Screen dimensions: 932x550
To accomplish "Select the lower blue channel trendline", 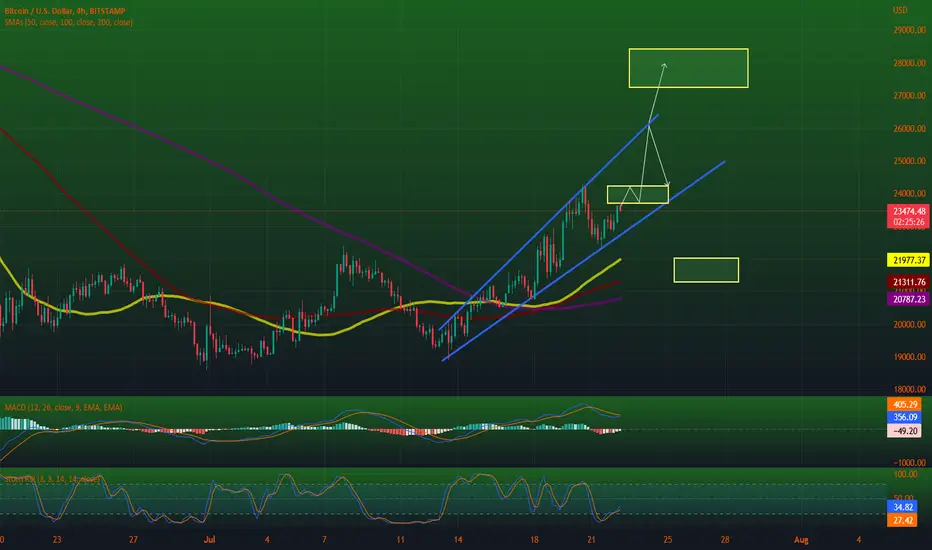I will click(582, 261).
